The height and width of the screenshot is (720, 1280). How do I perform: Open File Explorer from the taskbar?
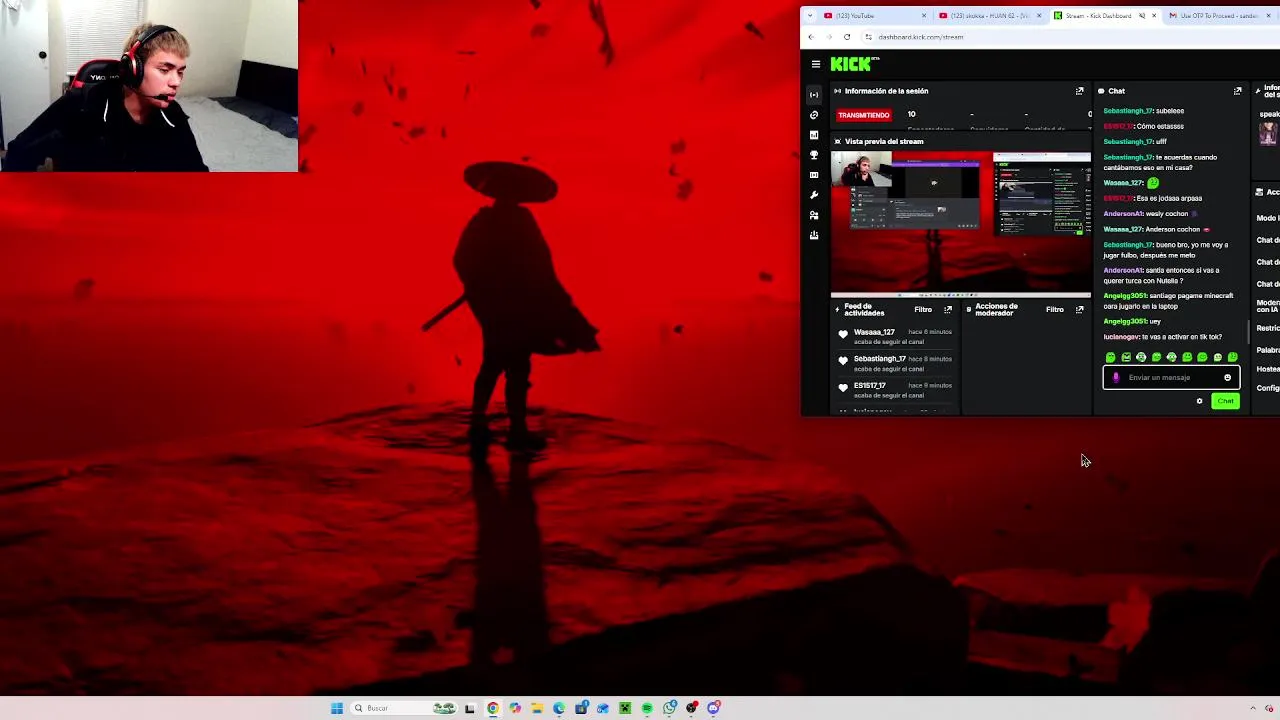click(x=537, y=708)
